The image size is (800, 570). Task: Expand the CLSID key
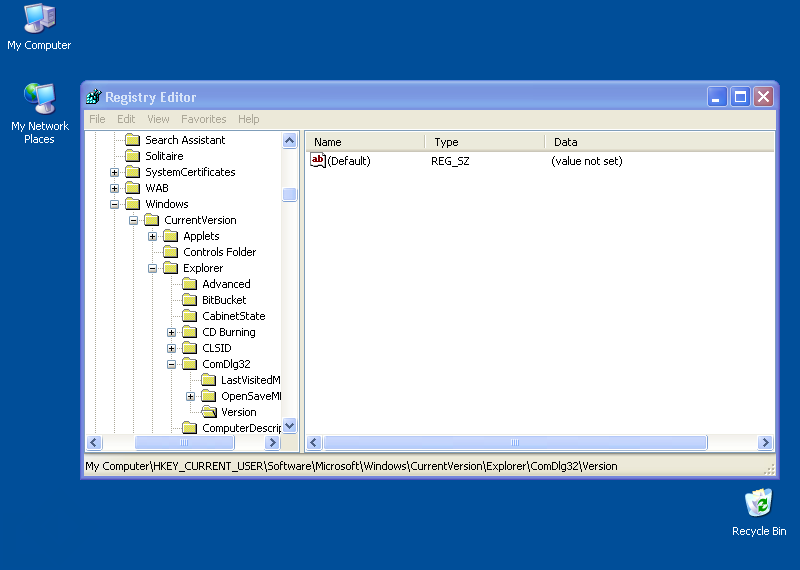pos(171,349)
